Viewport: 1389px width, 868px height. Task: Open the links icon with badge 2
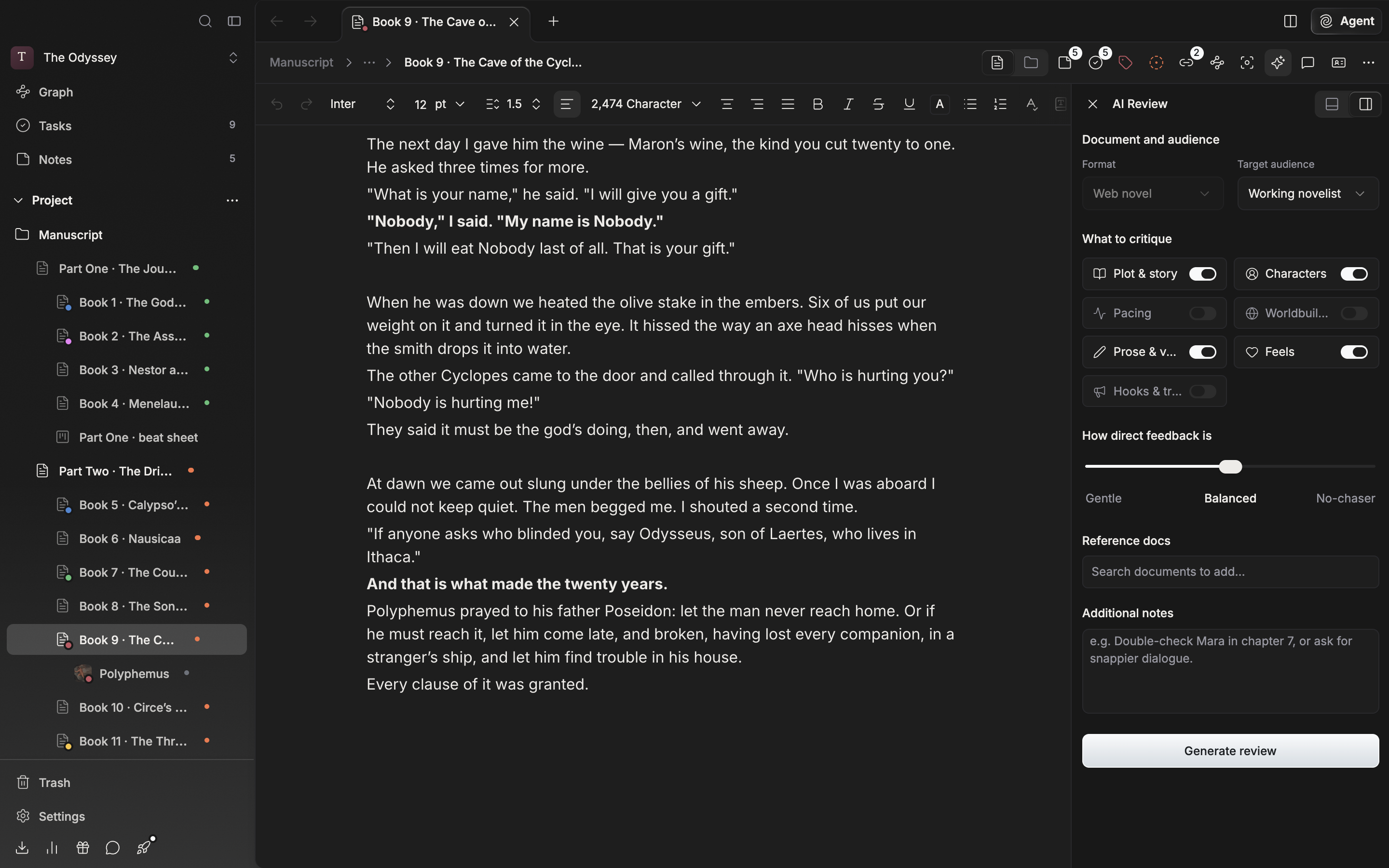tap(1186, 63)
